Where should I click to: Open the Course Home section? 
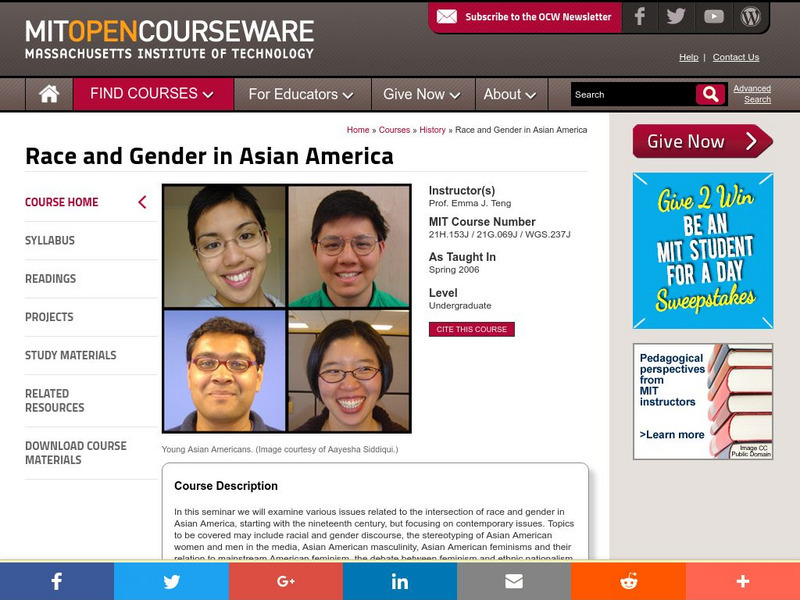tap(62, 202)
